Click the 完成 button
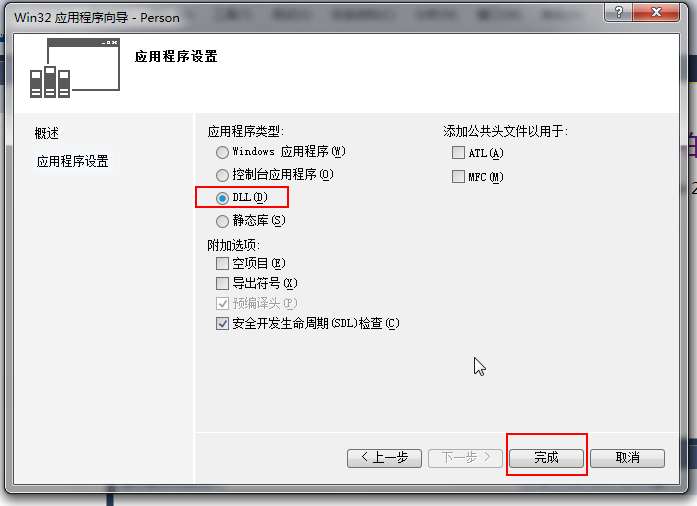Image resolution: width=697 pixels, height=506 pixels. 546,458
